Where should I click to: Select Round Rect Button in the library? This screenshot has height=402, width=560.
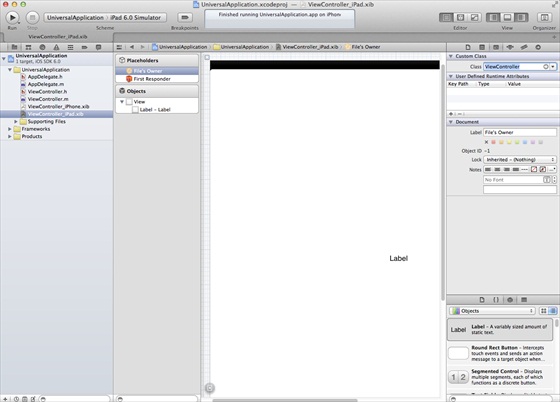point(500,353)
